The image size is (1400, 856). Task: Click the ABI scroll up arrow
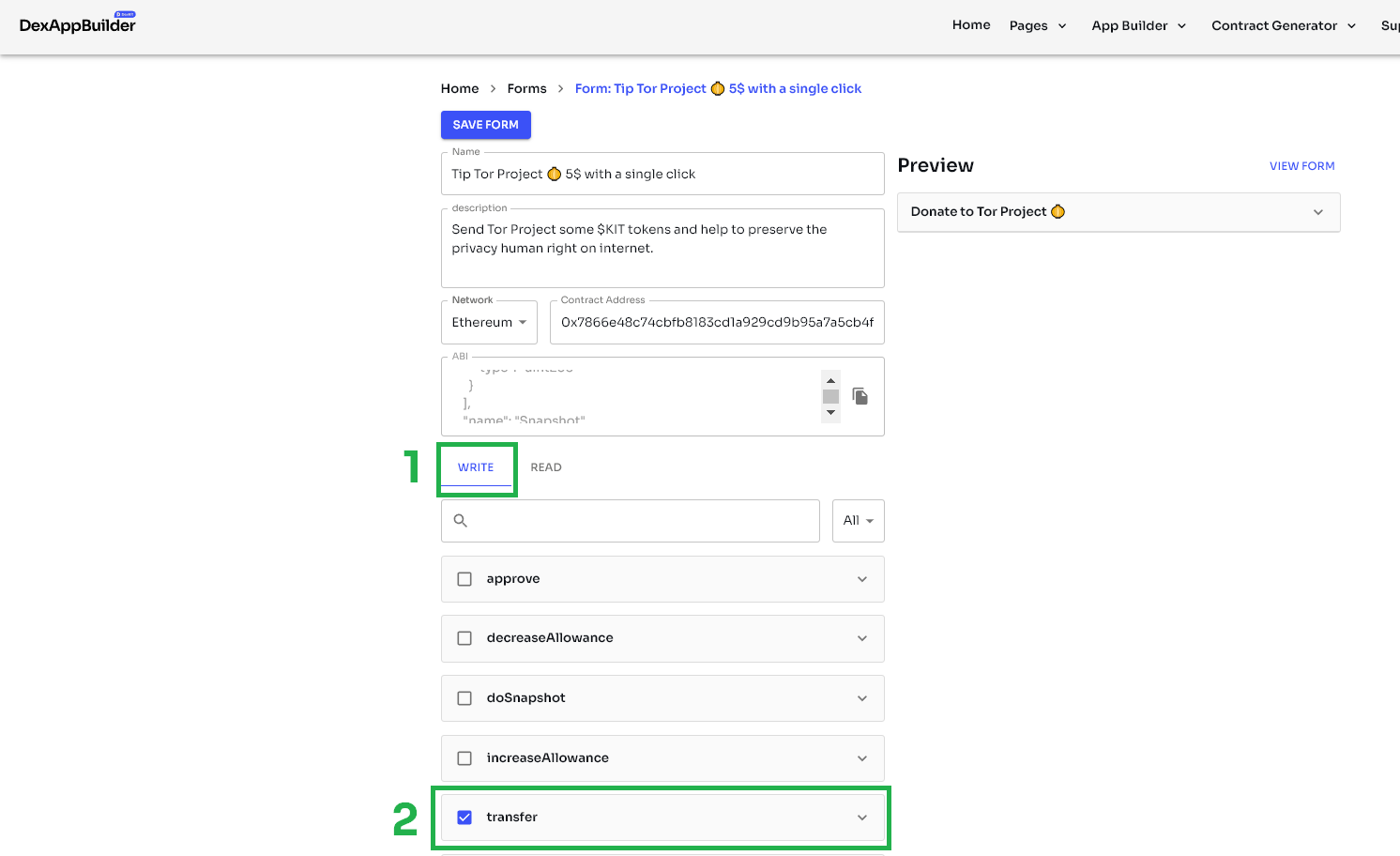(830, 380)
